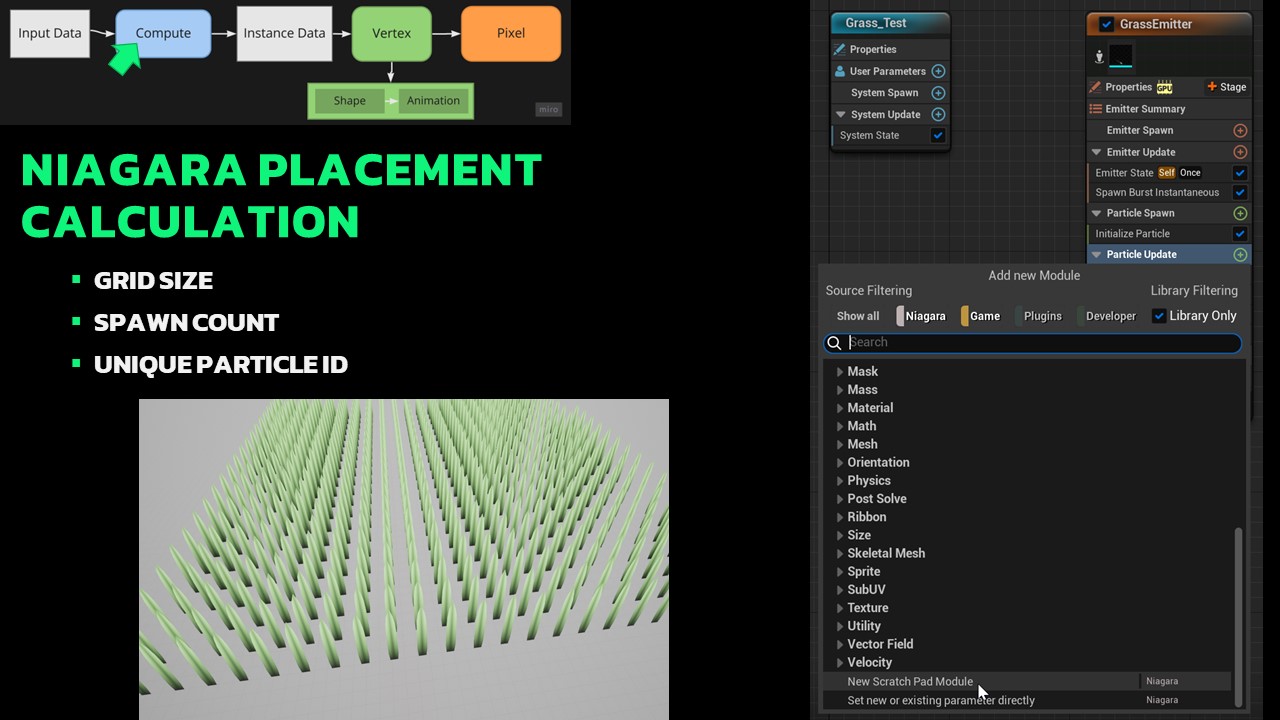Add a module to Emitter Spawn via plus icon
The width and height of the screenshot is (1280, 720).
coord(1240,131)
